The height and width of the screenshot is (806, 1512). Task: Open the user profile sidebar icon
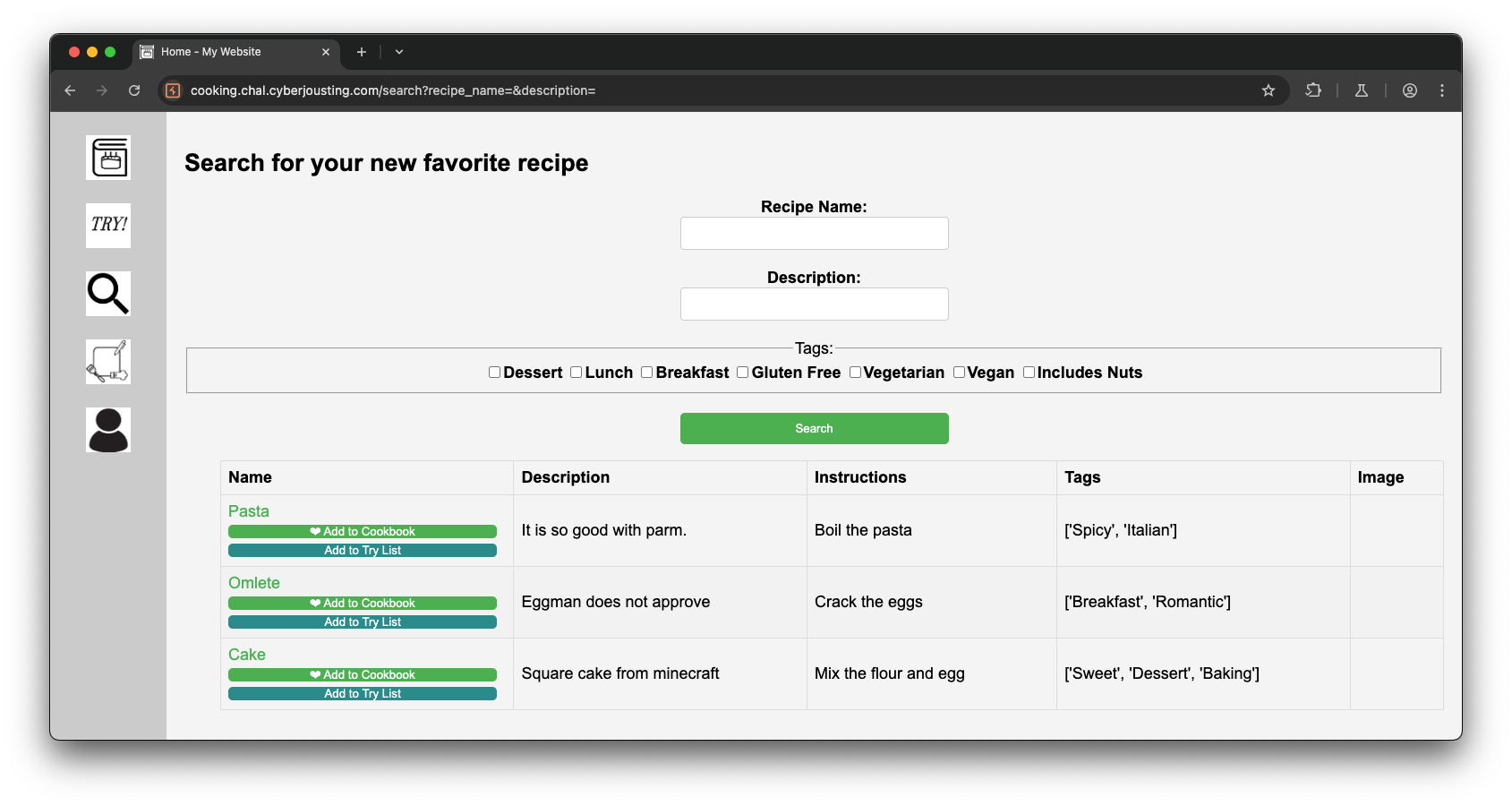(108, 430)
